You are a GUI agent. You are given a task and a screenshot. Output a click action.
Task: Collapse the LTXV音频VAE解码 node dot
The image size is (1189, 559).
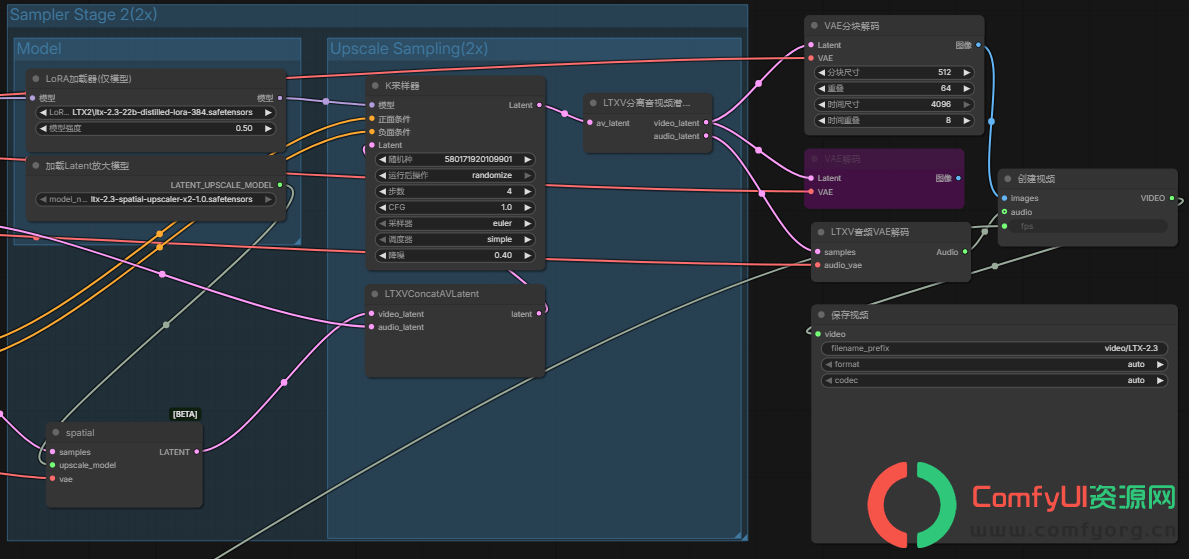click(821, 232)
